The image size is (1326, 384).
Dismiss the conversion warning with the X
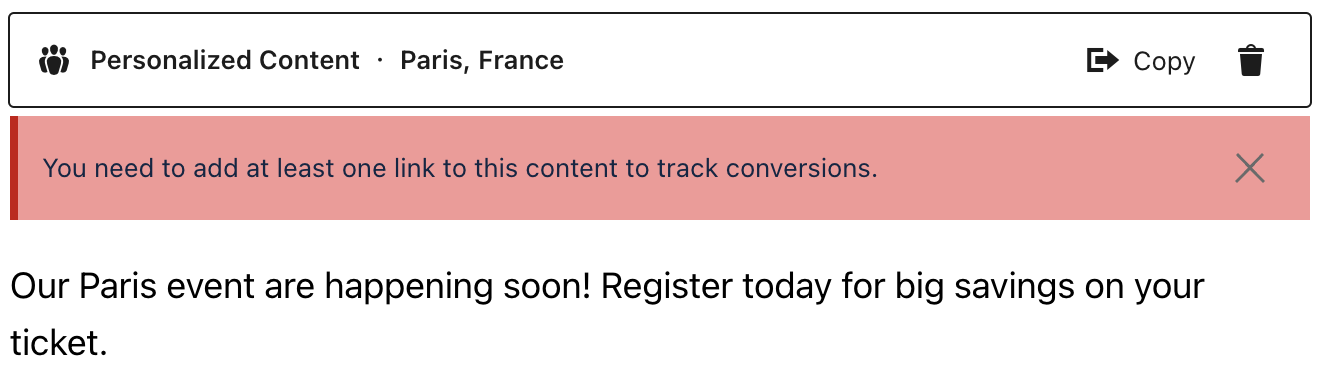click(x=1250, y=168)
